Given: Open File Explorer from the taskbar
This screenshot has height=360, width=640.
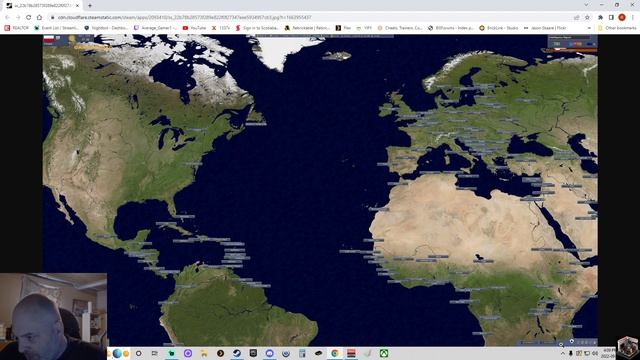Looking at the screenshot, I should point(204,353).
